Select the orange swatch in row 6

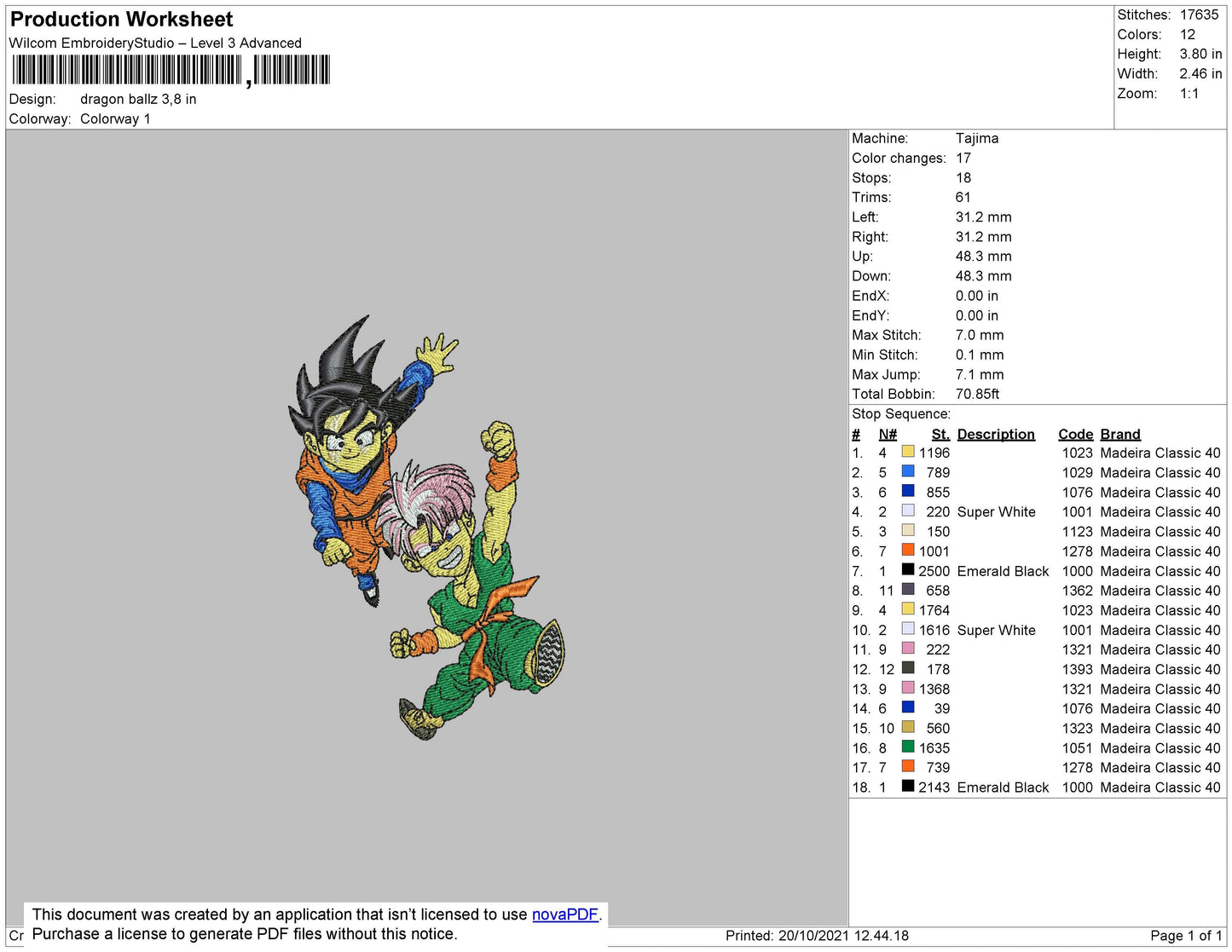(x=908, y=550)
